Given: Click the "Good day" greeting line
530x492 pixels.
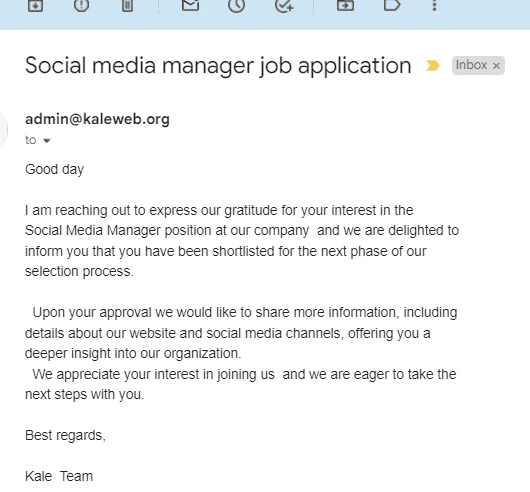Looking at the screenshot, I should 54,169.
